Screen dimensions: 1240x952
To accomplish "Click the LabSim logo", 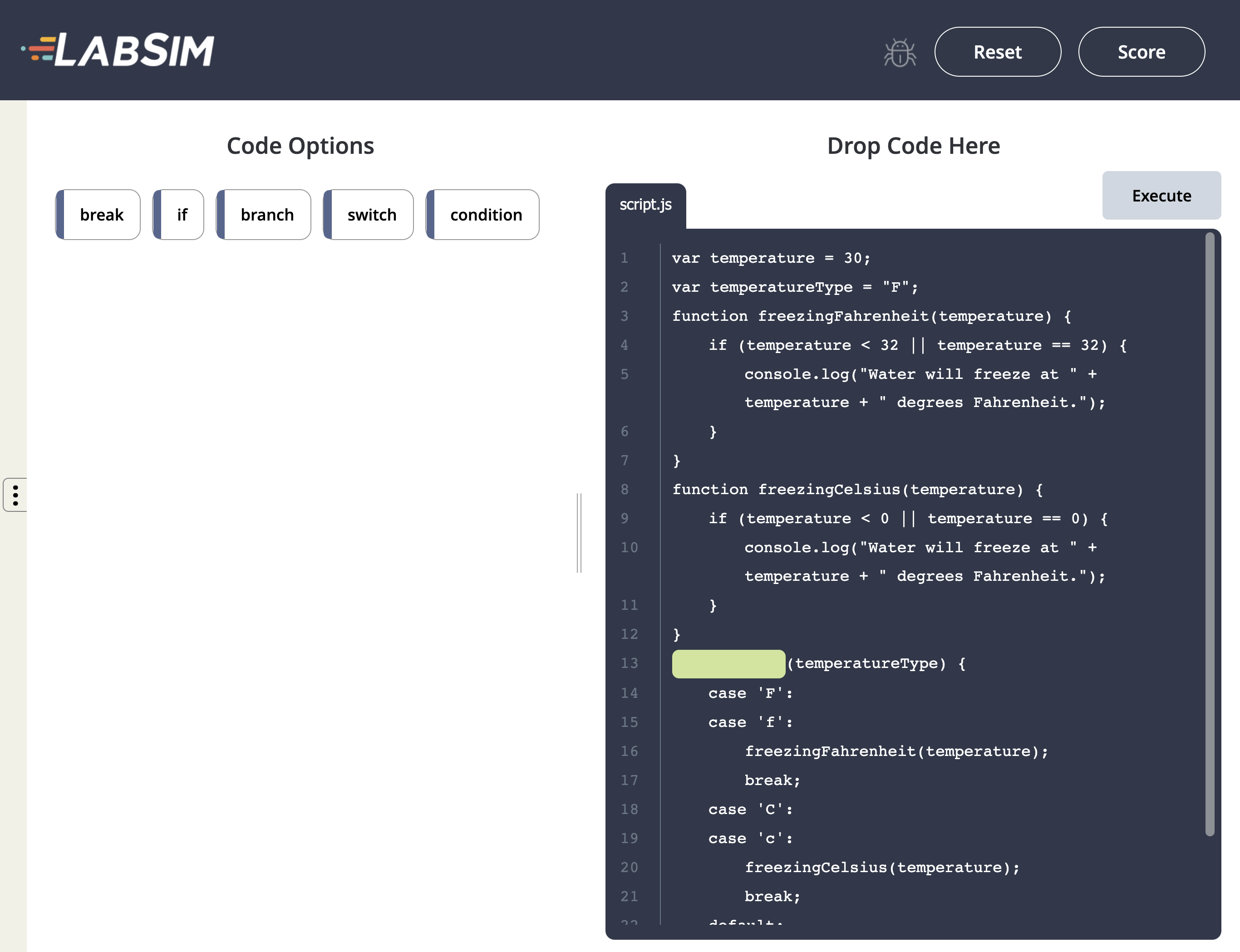I will tap(118, 50).
